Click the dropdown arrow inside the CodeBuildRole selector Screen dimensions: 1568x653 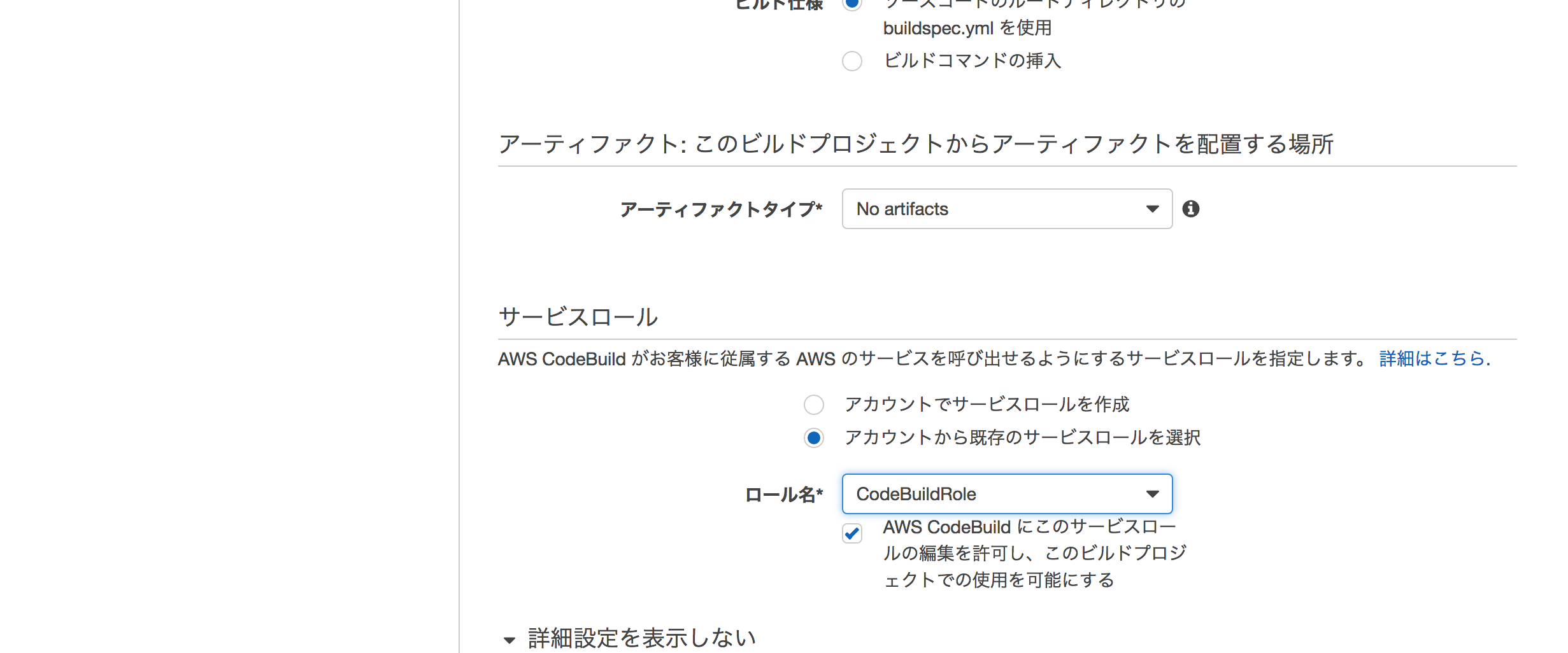1152,493
